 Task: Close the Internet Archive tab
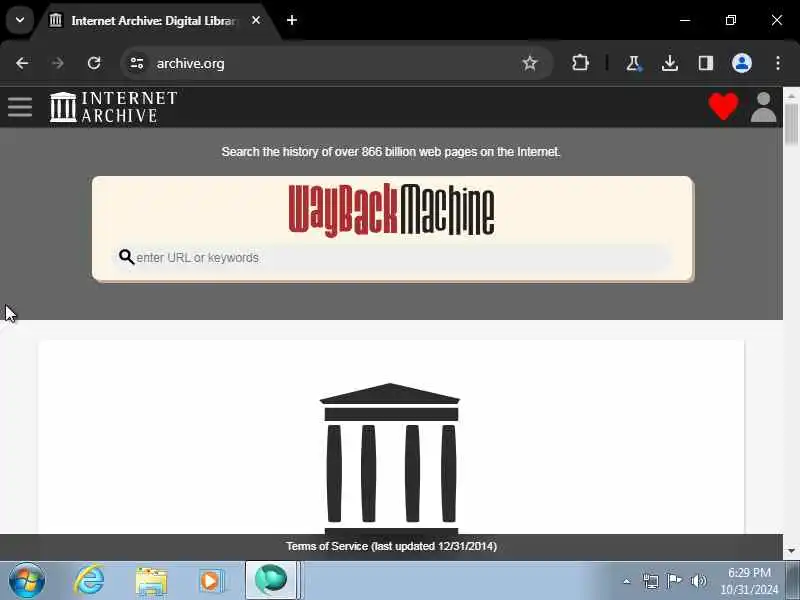pyautogui.click(x=256, y=20)
